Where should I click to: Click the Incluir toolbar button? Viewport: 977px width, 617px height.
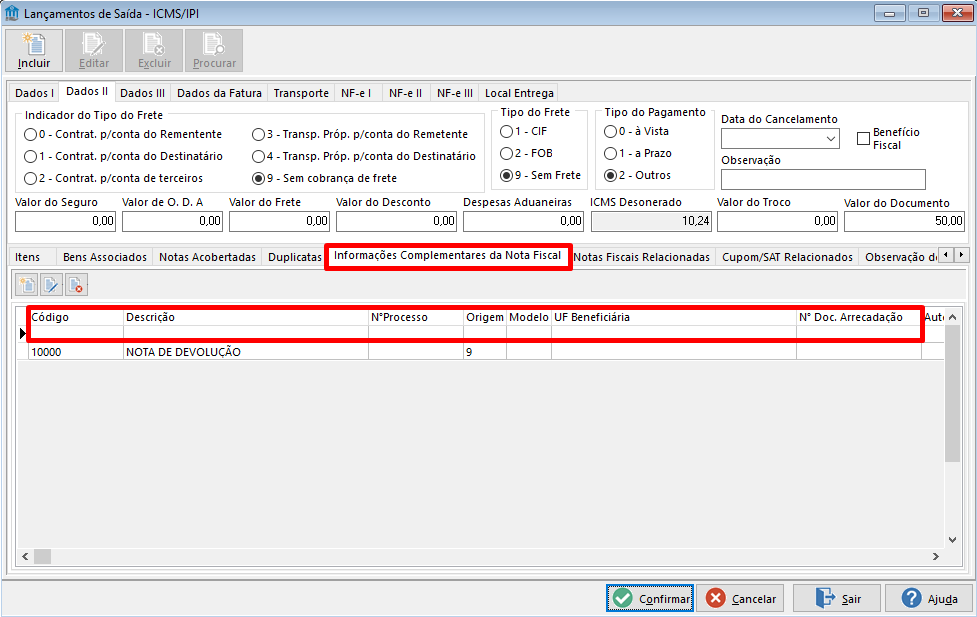34,50
